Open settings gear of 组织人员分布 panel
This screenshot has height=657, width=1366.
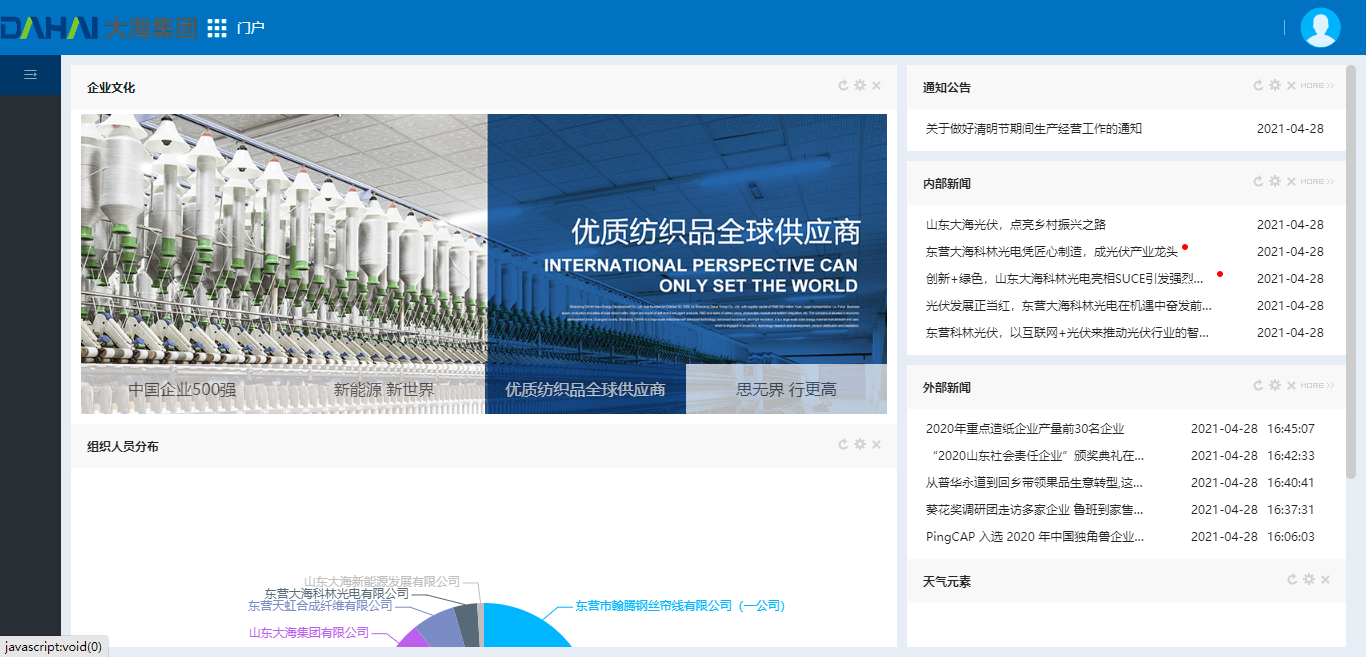(x=860, y=445)
